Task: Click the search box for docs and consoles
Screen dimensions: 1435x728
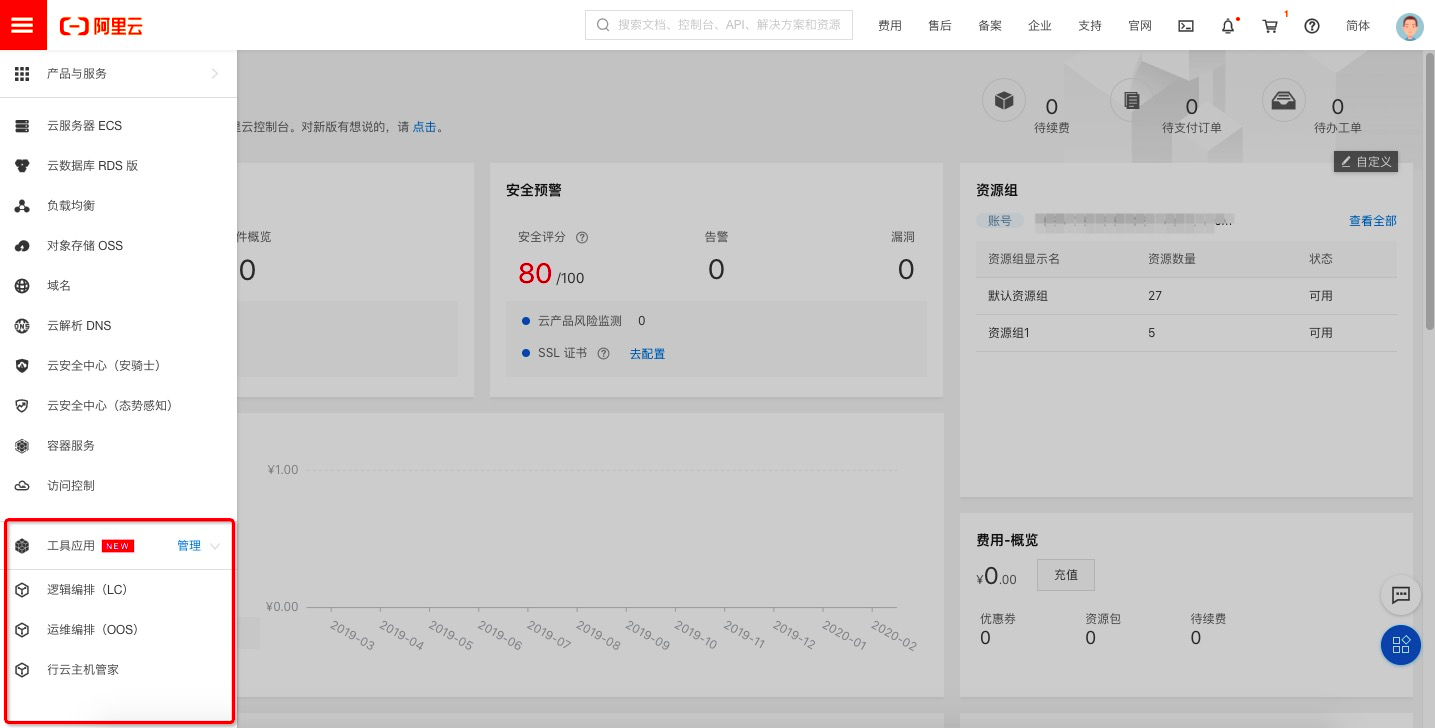Action: (719, 25)
